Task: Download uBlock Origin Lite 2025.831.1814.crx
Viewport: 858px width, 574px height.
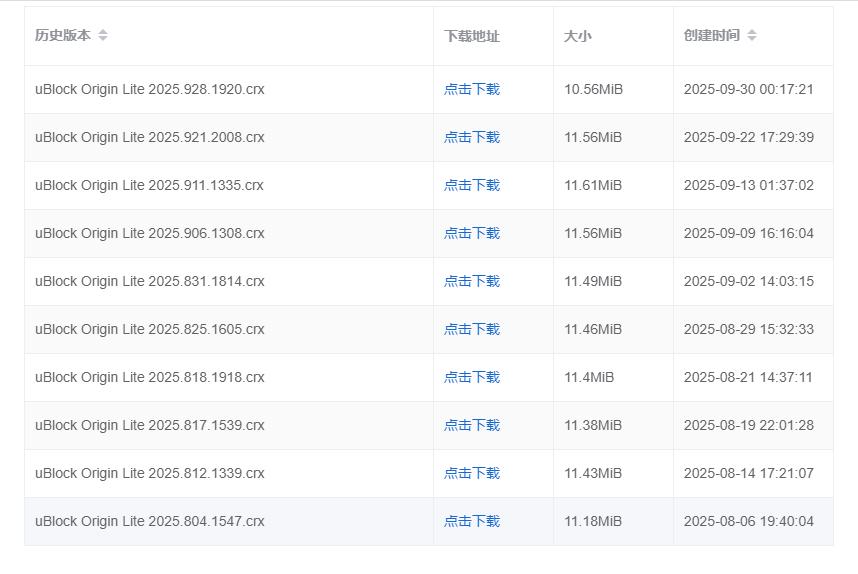Action: click(x=472, y=281)
